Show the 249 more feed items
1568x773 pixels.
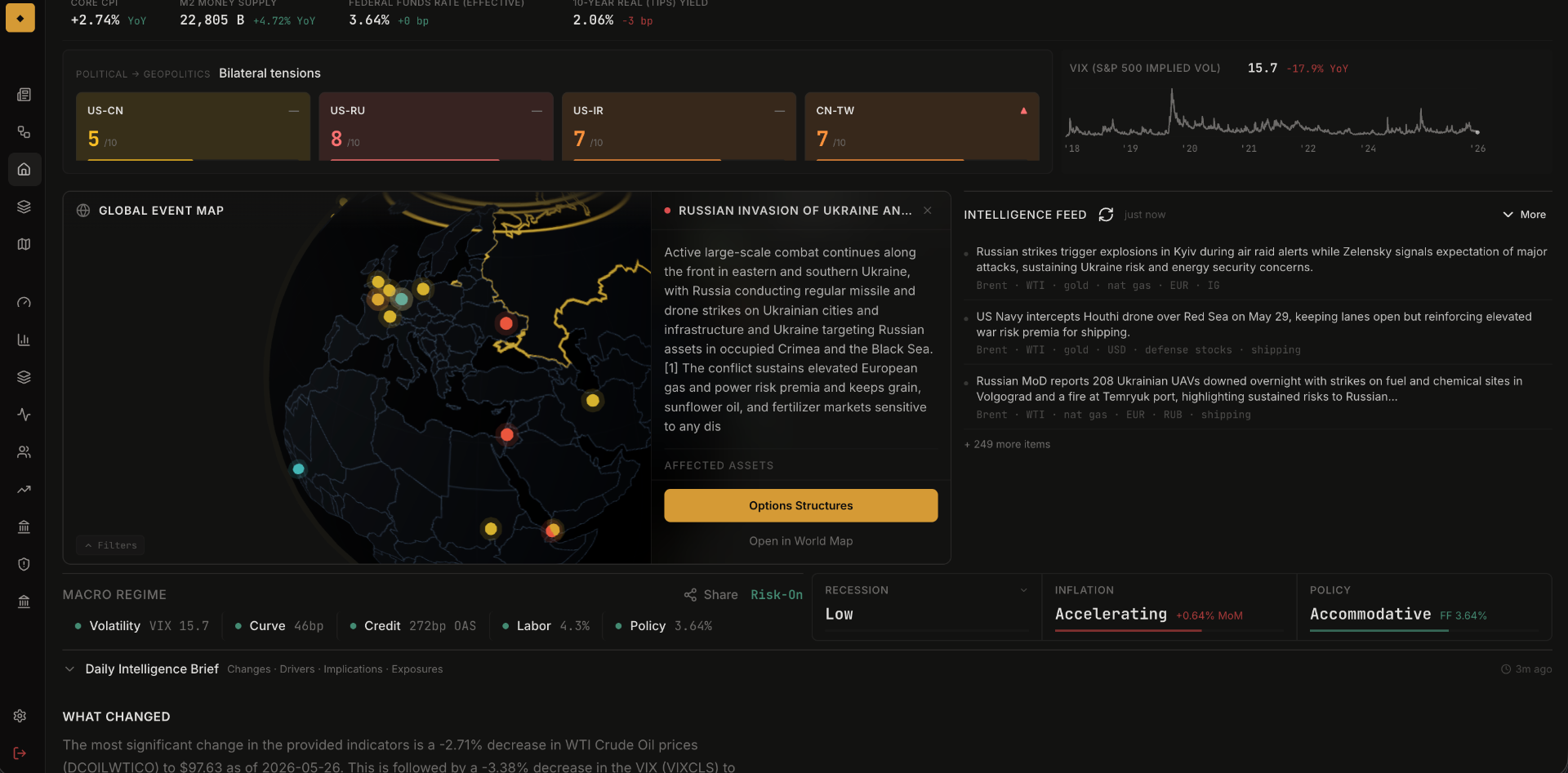point(1007,445)
